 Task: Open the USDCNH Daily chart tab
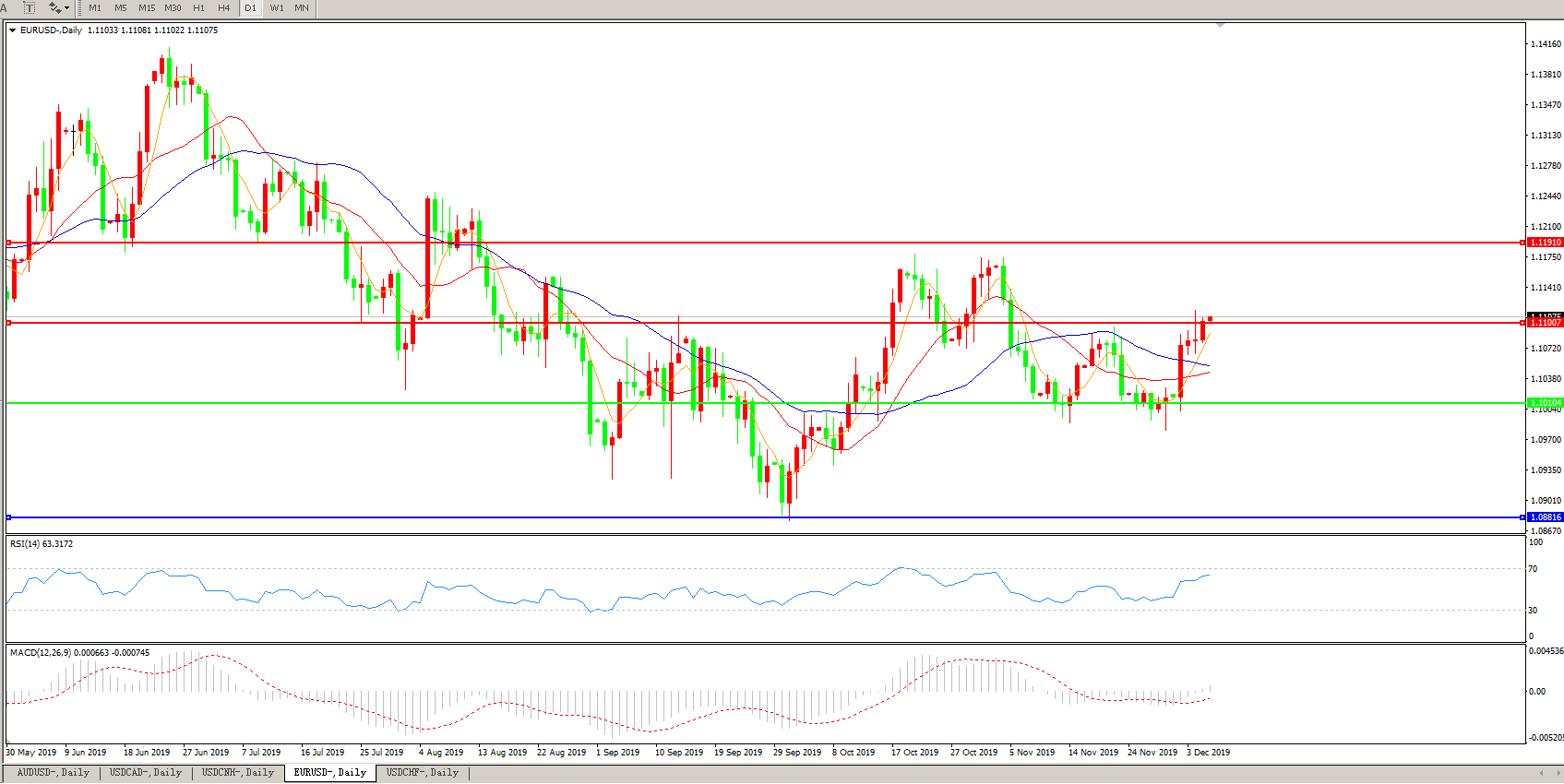click(238, 773)
